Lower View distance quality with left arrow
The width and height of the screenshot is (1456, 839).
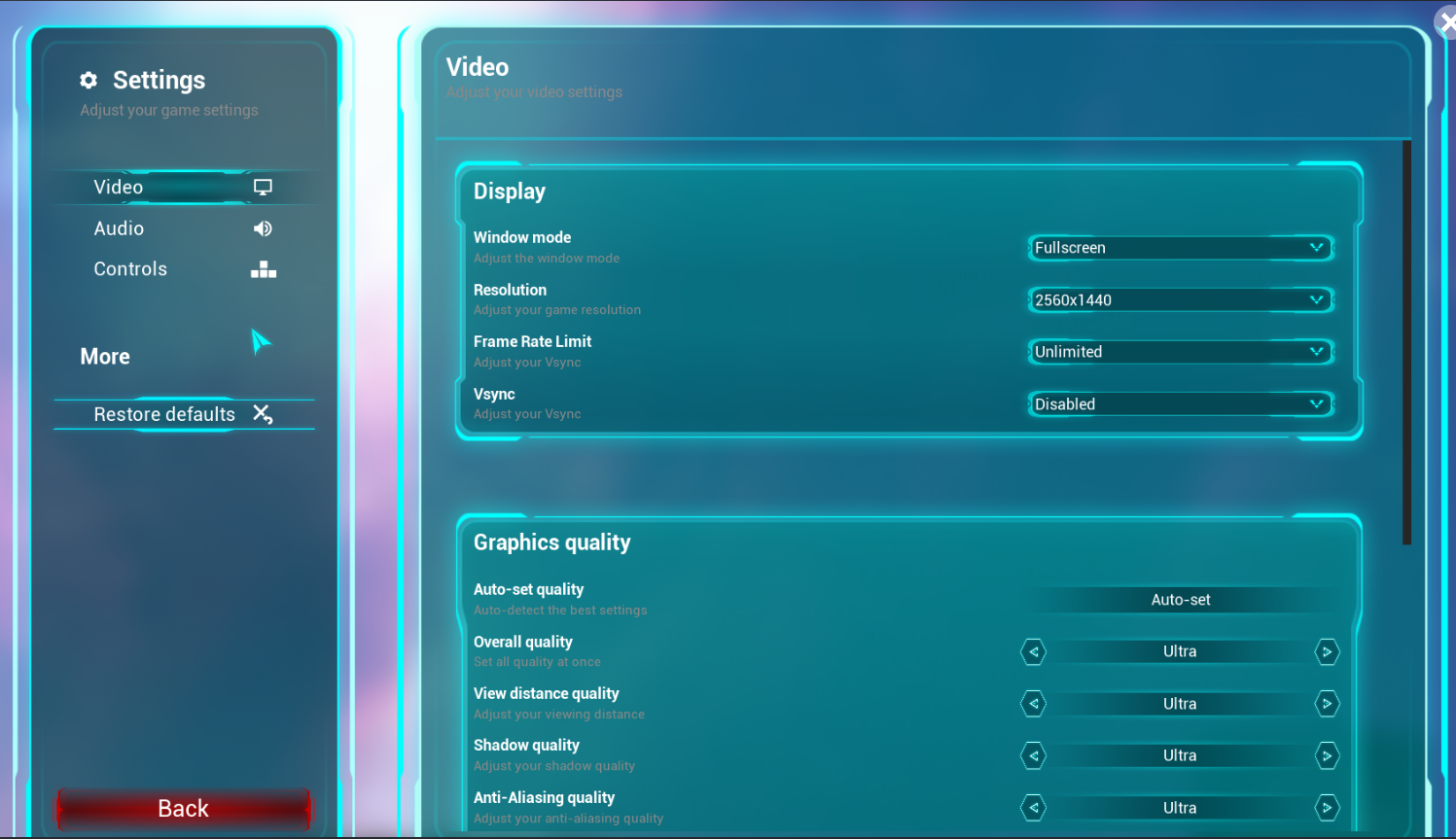click(x=1033, y=704)
